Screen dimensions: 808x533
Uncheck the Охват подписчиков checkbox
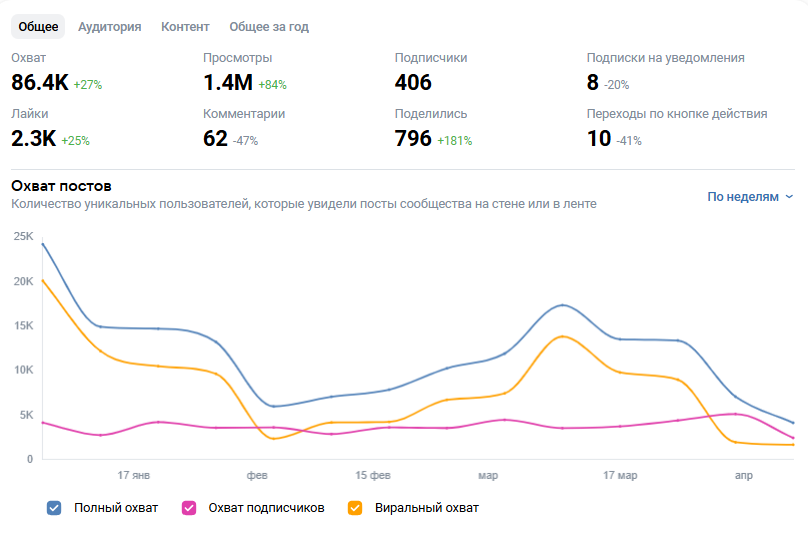(x=189, y=508)
